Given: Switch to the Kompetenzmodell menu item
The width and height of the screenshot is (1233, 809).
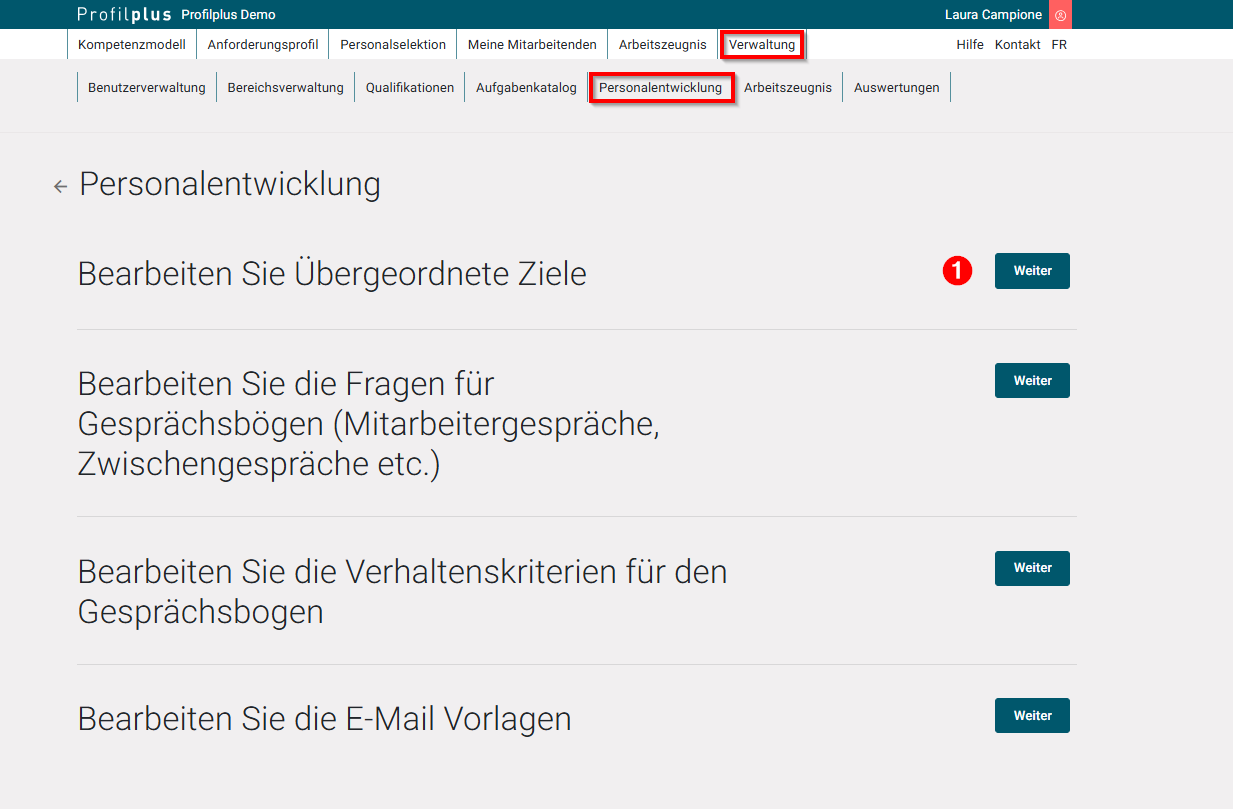Looking at the screenshot, I should pos(130,44).
